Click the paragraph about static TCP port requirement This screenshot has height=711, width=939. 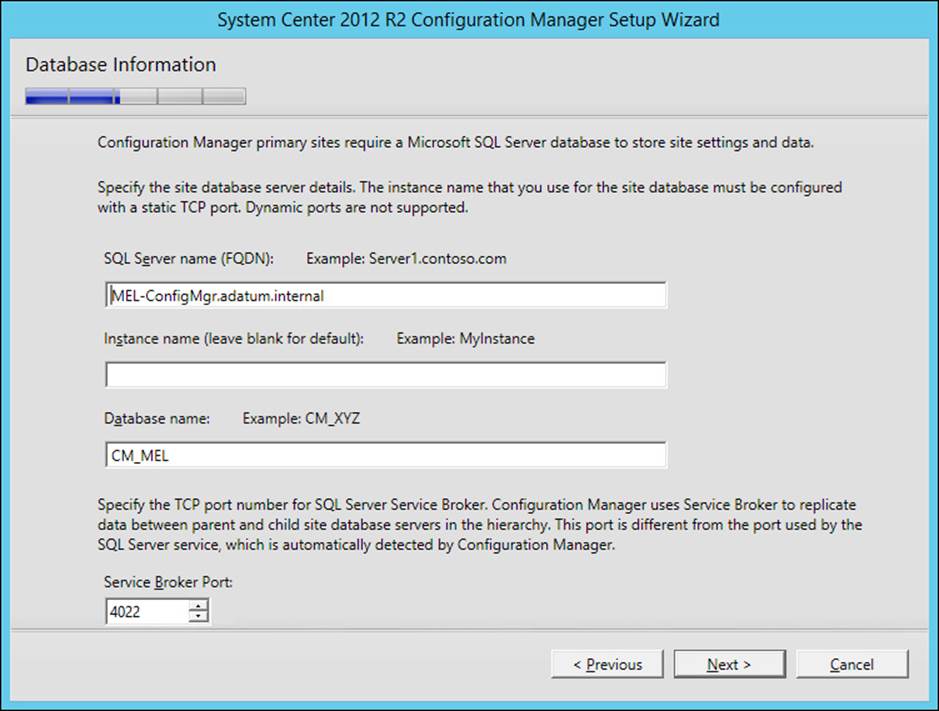pos(470,197)
